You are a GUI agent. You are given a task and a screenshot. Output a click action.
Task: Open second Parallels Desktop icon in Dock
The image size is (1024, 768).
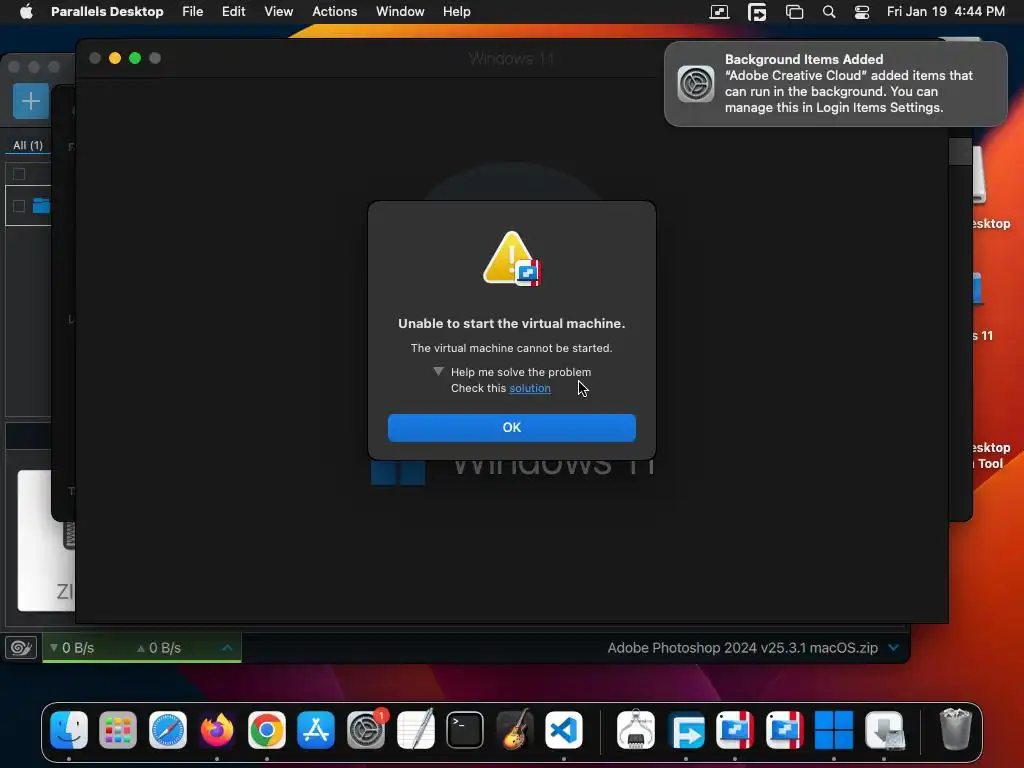click(x=784, y=729)
